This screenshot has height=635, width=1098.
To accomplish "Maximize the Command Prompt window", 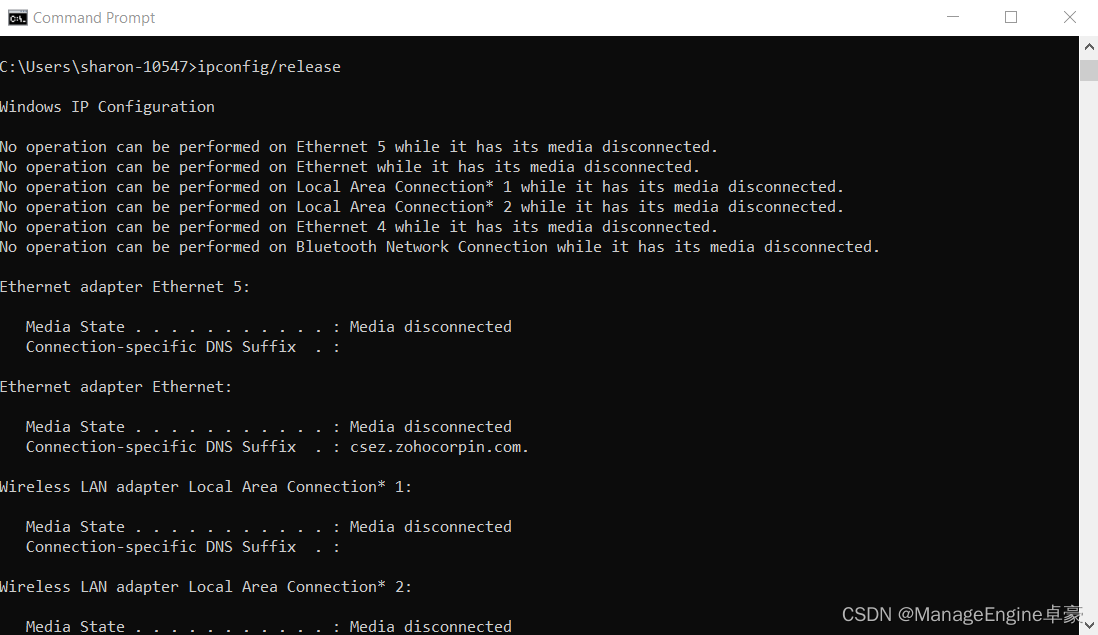I will point(1010,18).
